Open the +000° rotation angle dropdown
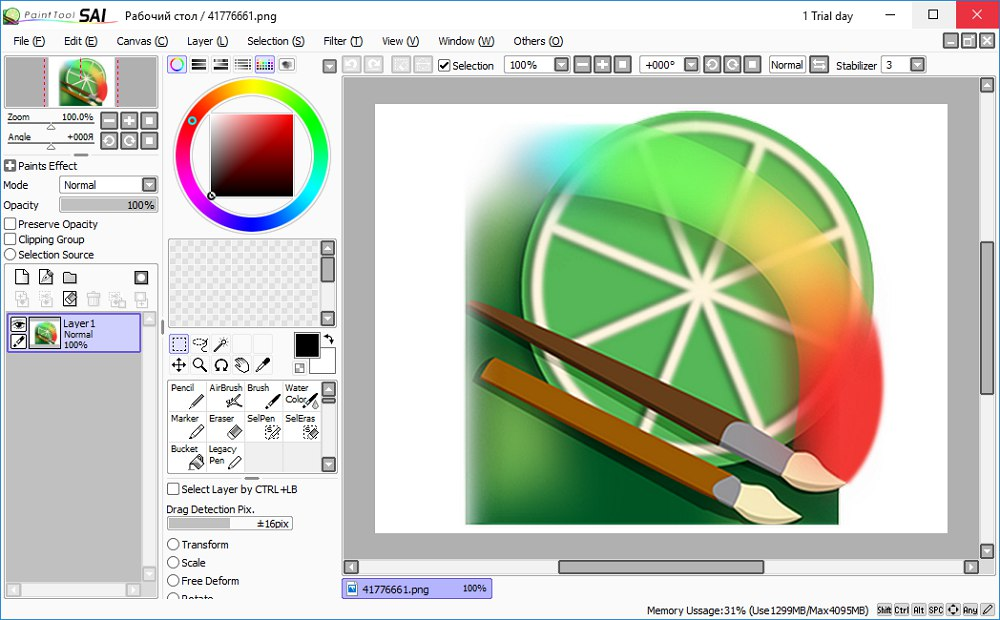The height and width of the screenshot is (620, 1000). click(x=691, y=64)
